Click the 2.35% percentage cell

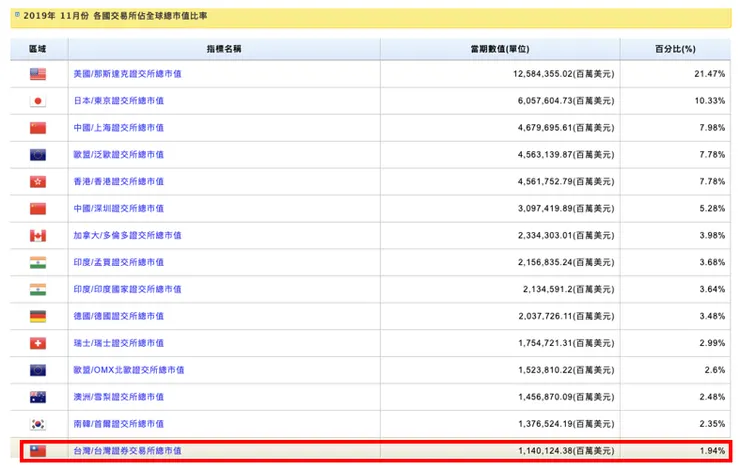712,424
